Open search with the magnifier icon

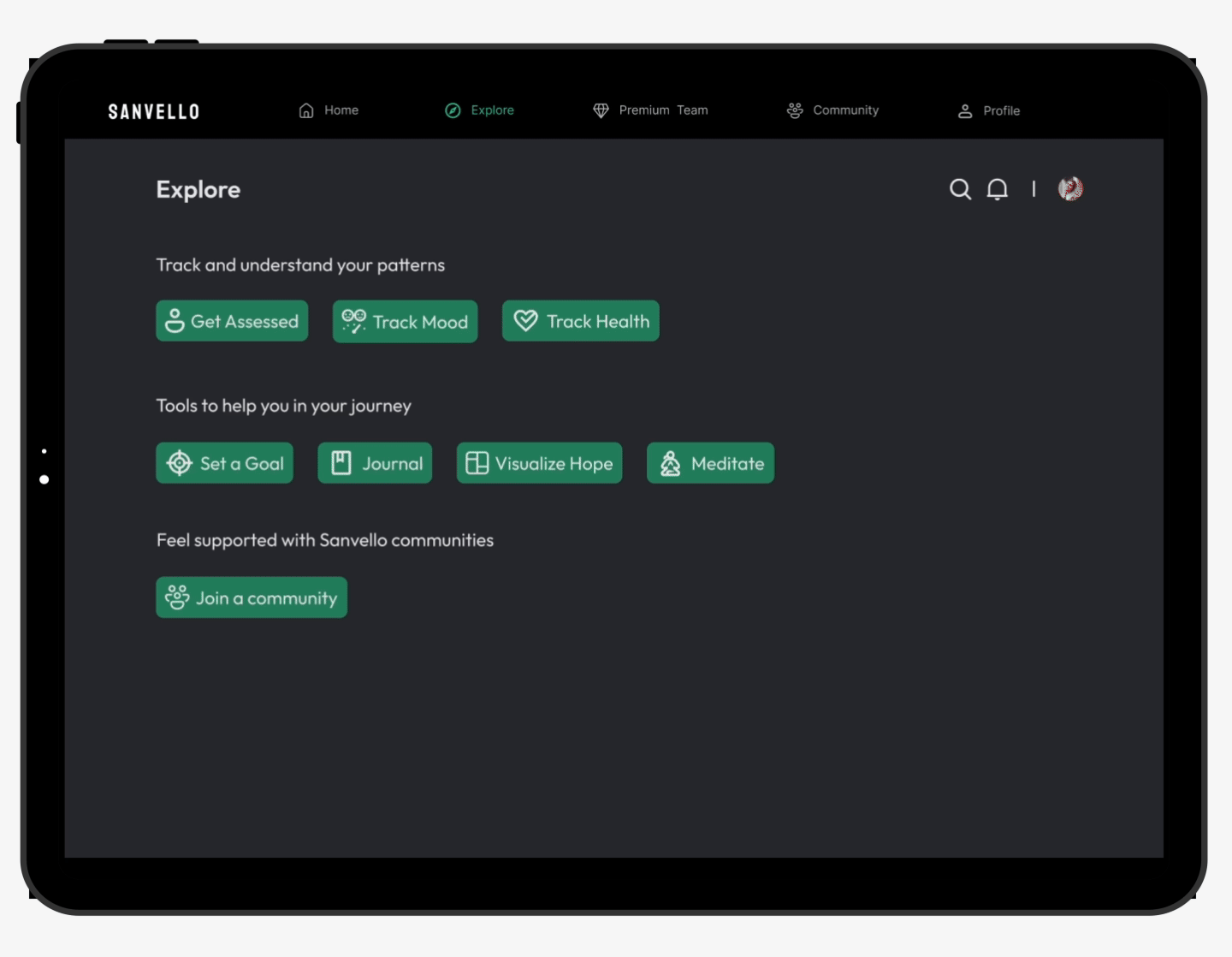point(960,189)
